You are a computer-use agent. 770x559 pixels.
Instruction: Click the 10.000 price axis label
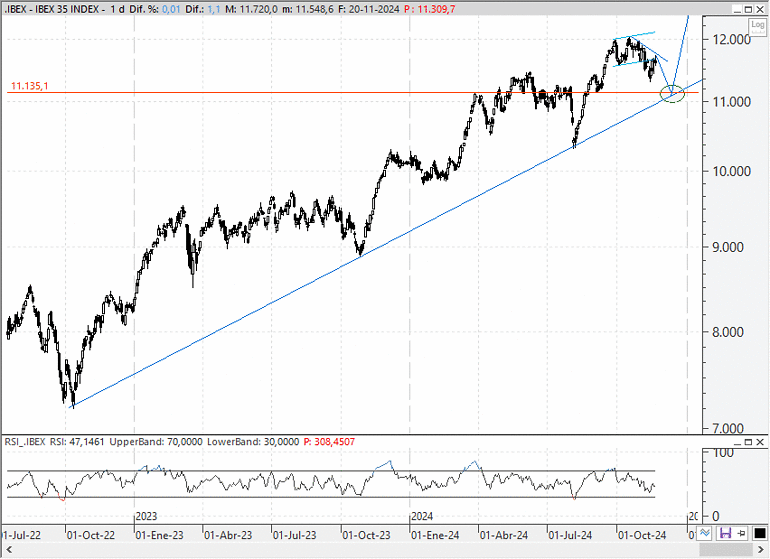(x=732, y=171)
